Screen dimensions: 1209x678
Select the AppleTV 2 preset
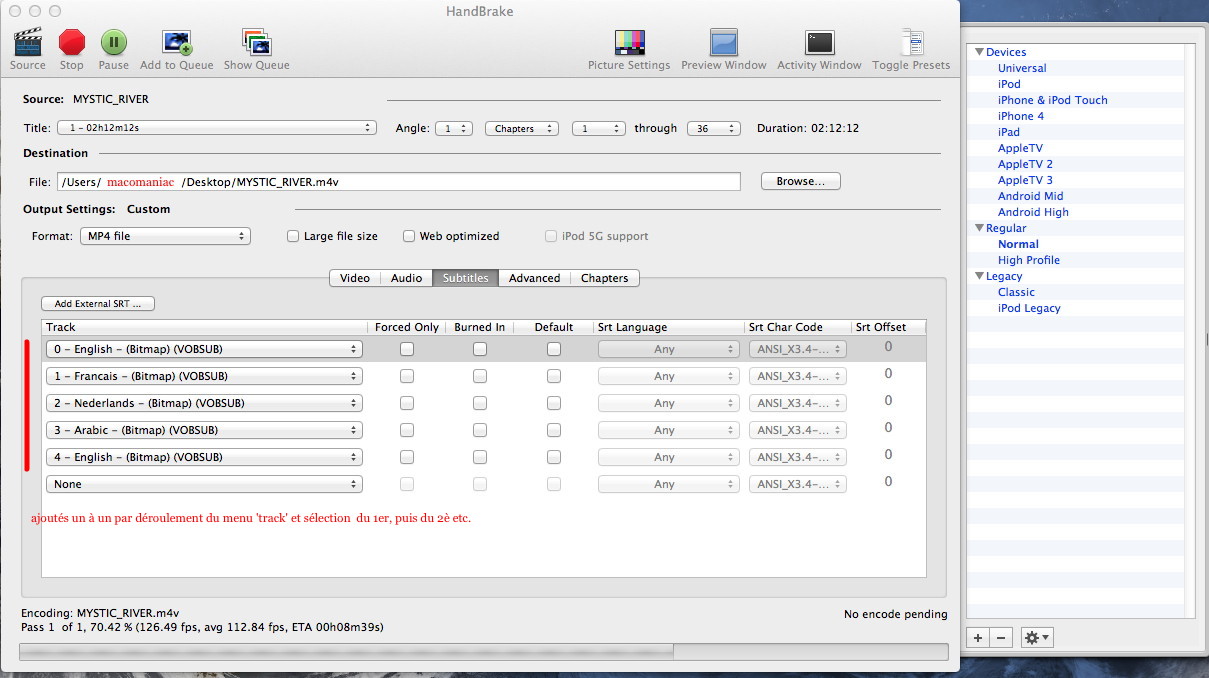pos(1025,164)
